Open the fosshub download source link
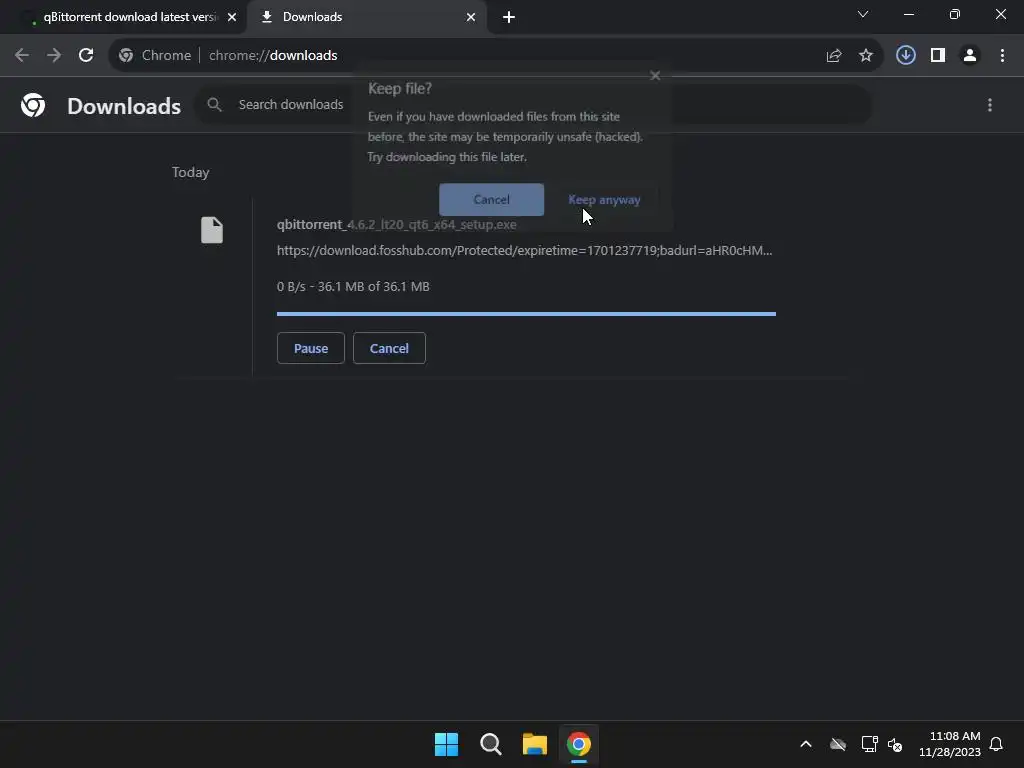This screenshot has width=1024, height=768. 524,251
